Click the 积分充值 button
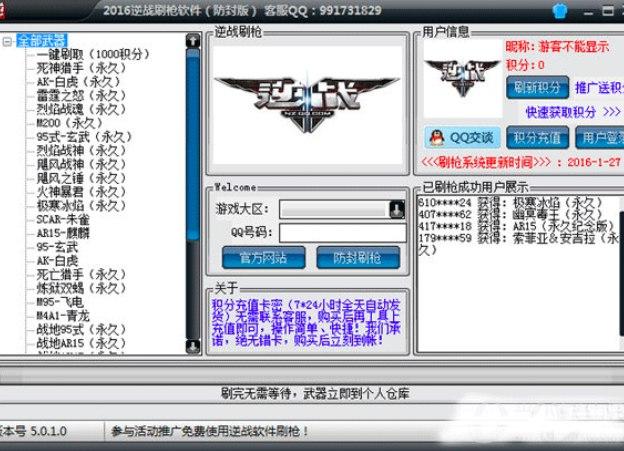Screen dimensions: 624x451 [537, 138]
